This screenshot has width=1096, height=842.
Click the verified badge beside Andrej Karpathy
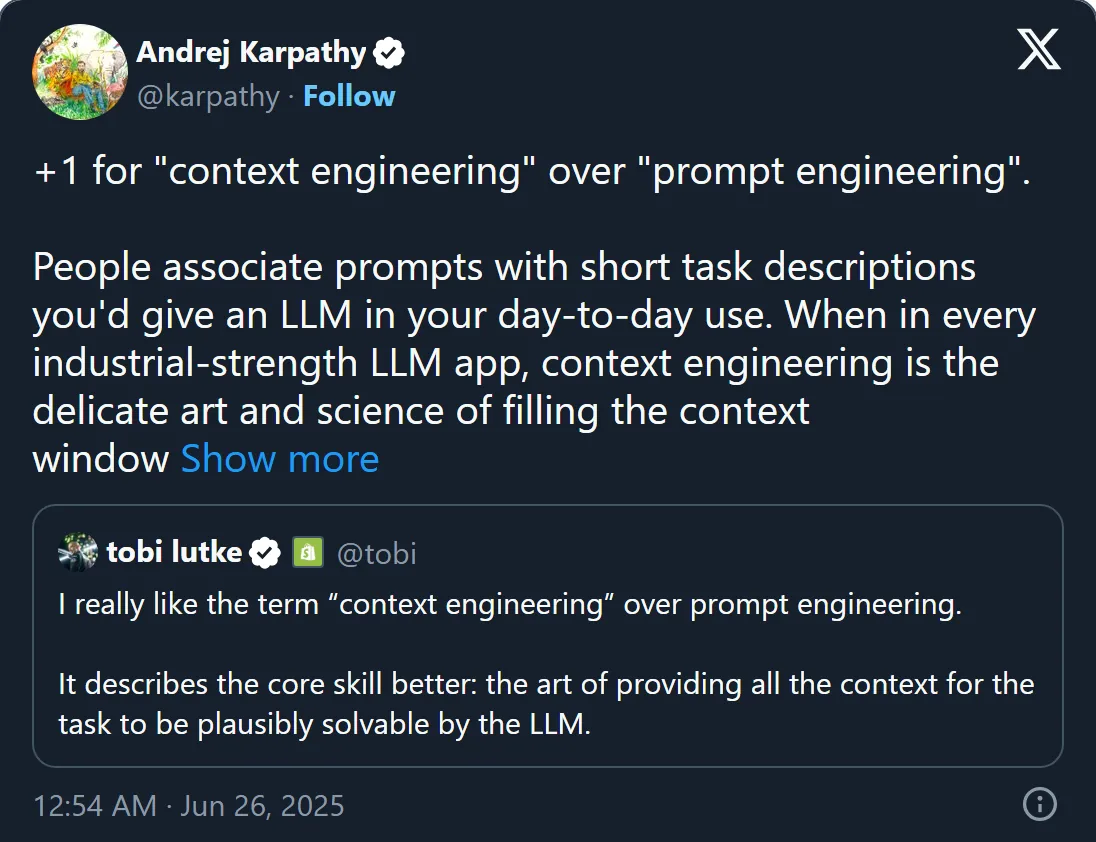coord(389,53)
